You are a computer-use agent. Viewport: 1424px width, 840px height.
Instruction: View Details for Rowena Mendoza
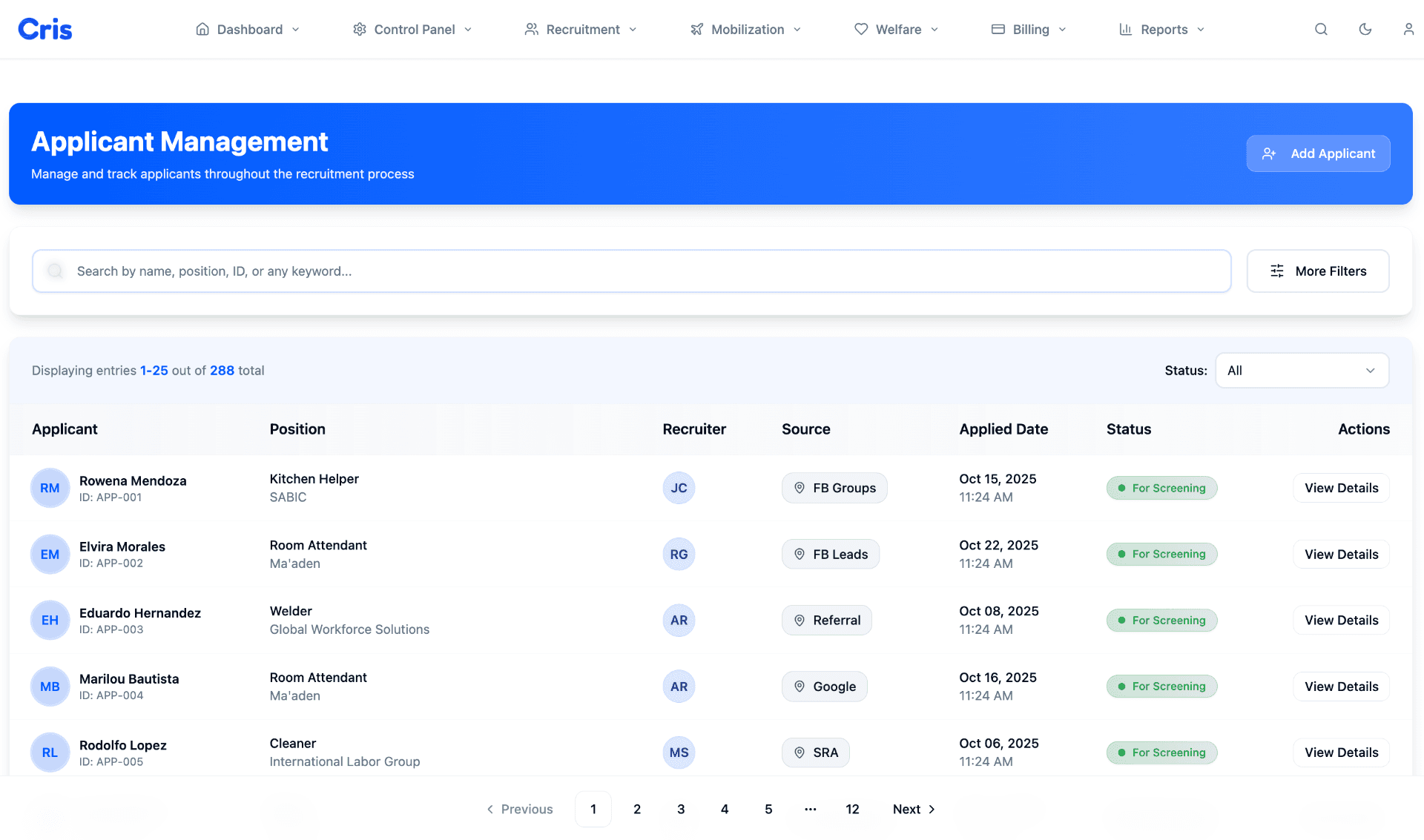click(x=1341, y=488)
